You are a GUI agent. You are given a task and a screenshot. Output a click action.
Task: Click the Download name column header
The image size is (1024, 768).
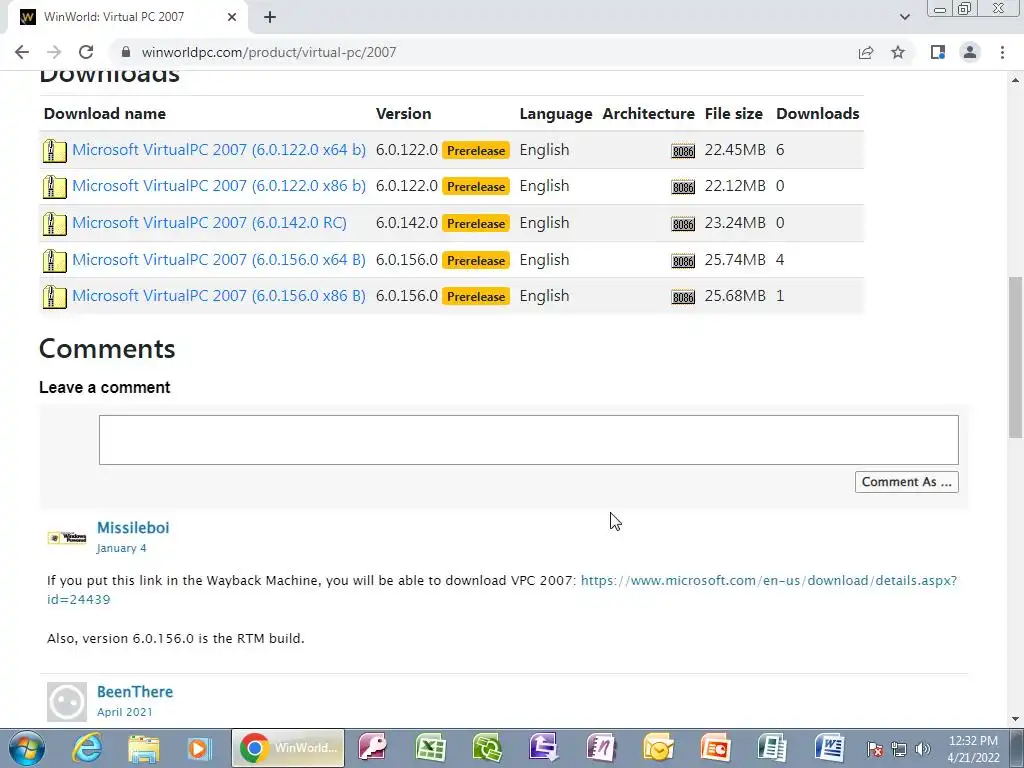tap(104, 114)
